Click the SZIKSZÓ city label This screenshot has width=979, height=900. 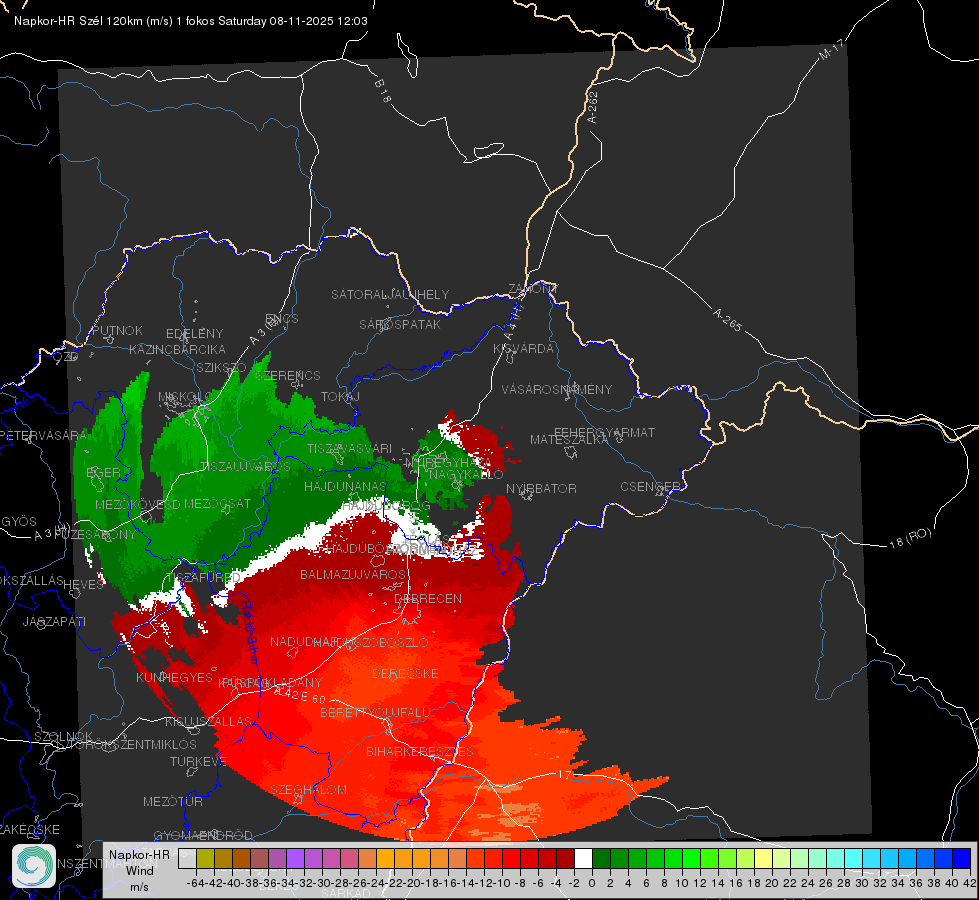[221, 368]
